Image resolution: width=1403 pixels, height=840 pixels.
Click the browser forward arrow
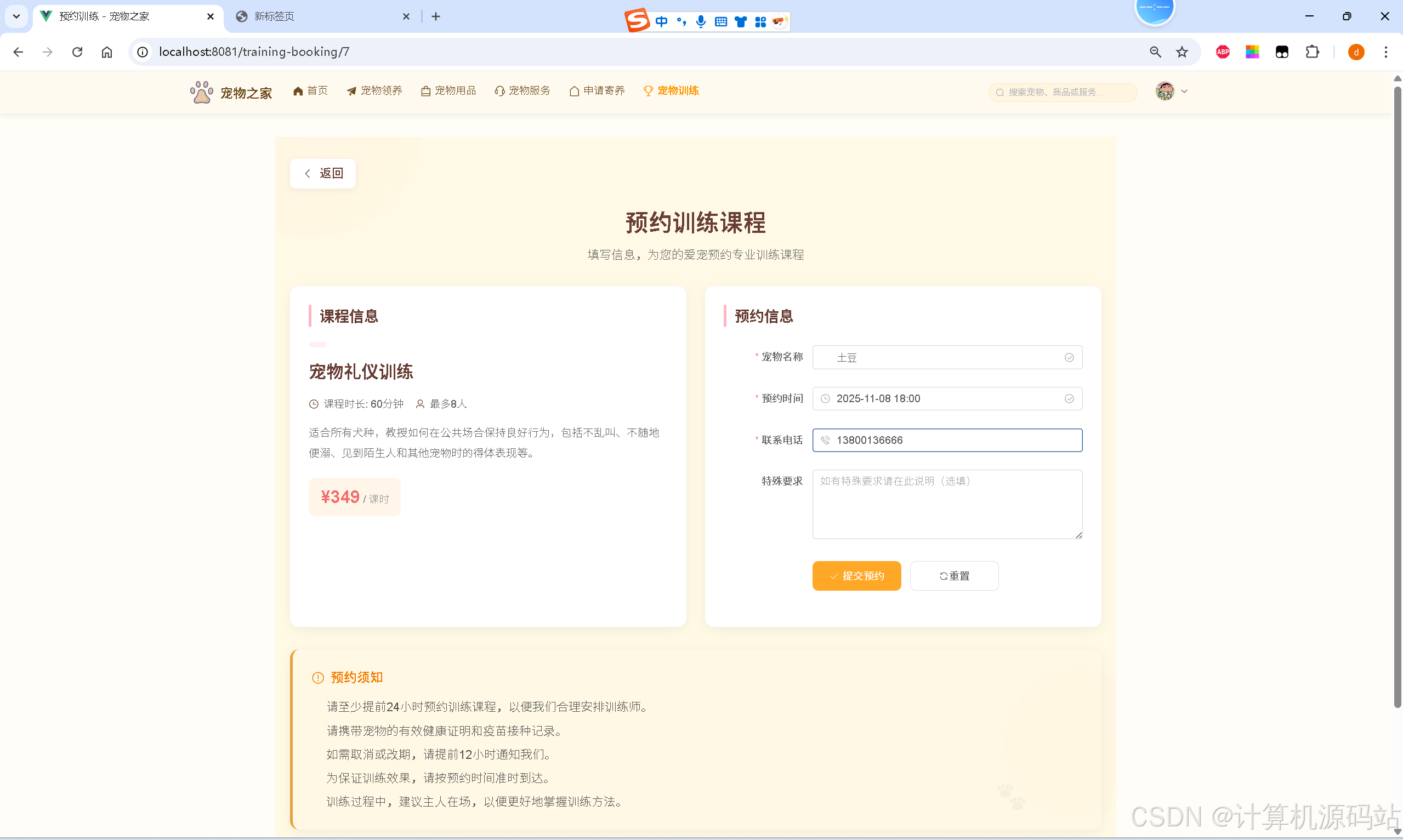tap(48, 52)
